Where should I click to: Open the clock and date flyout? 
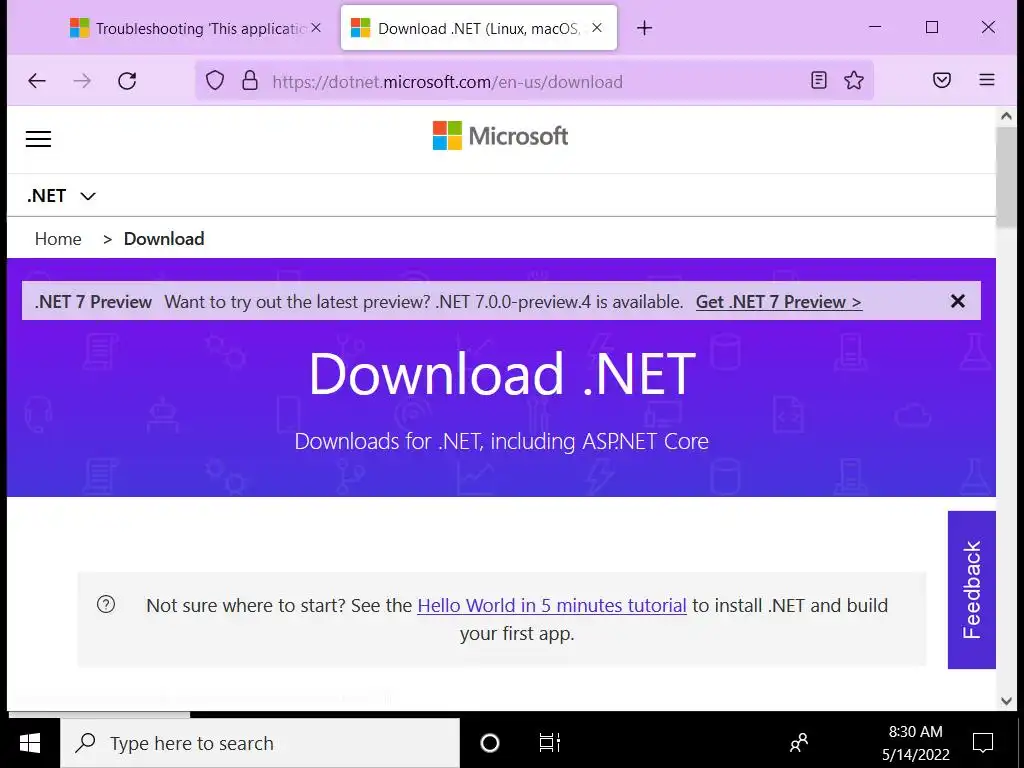click(916, 743)
